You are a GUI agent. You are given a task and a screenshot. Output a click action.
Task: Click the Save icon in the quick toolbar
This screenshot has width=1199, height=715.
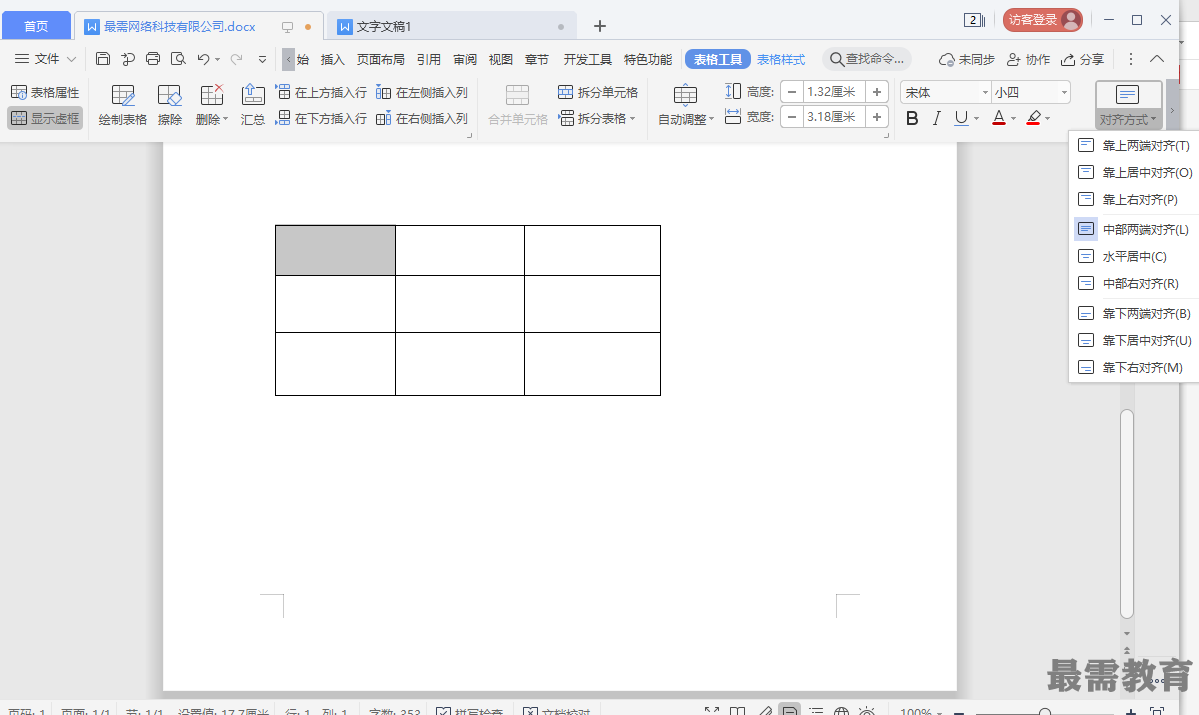(x=102, y=59)
